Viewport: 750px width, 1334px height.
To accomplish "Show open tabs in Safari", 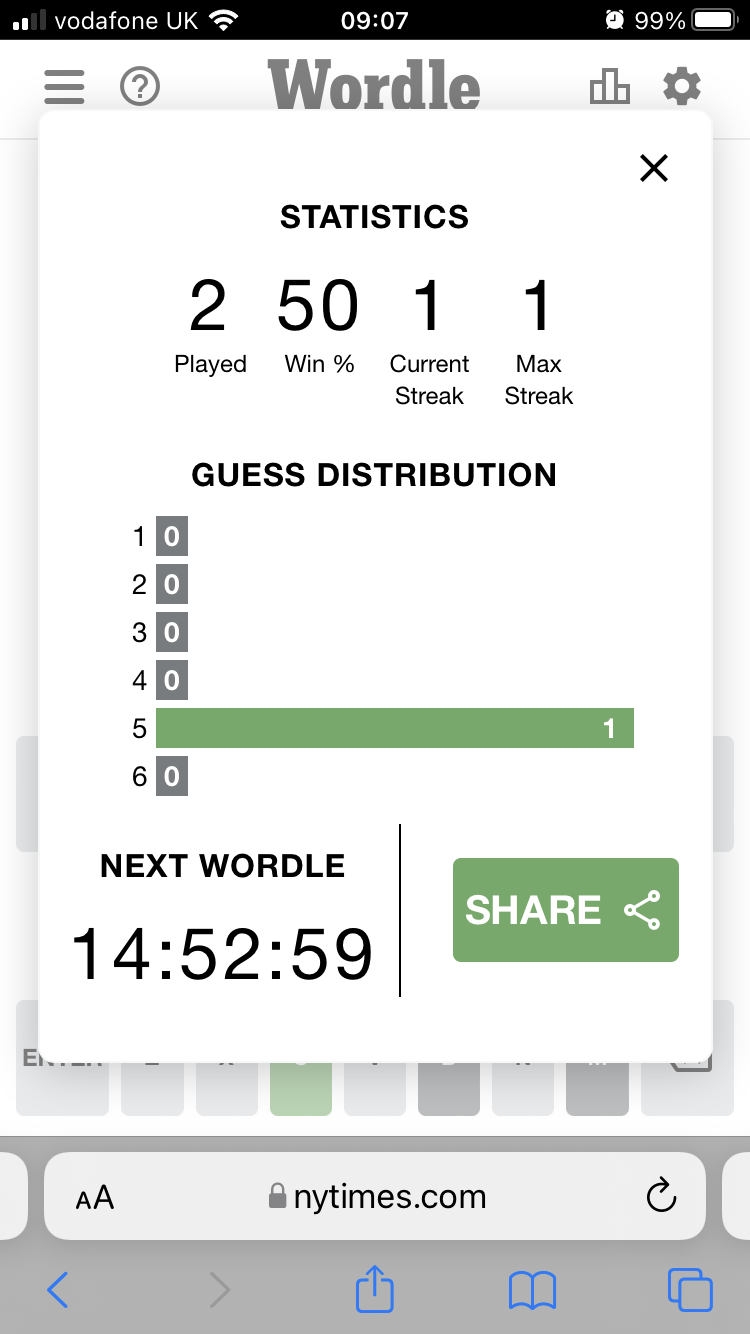I will pyautogui.click(x=690, y=1290).
